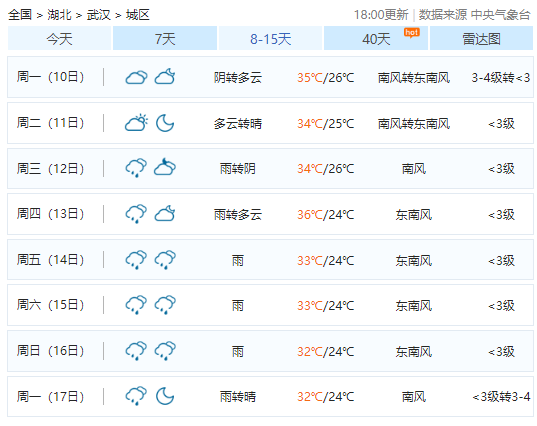Click 雨 description on 周五 (14日)
This screenshot has width=537, height=426.
coord(238,261)
